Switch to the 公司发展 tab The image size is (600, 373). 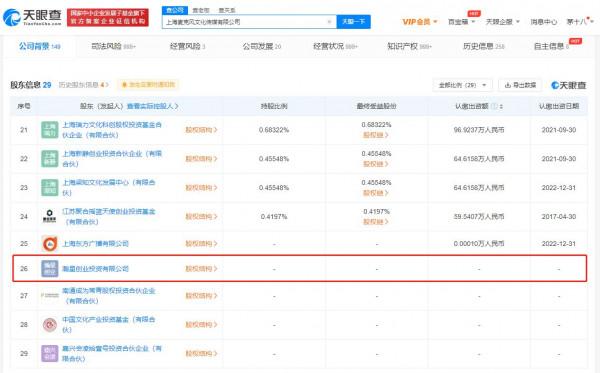coord(262,46)
